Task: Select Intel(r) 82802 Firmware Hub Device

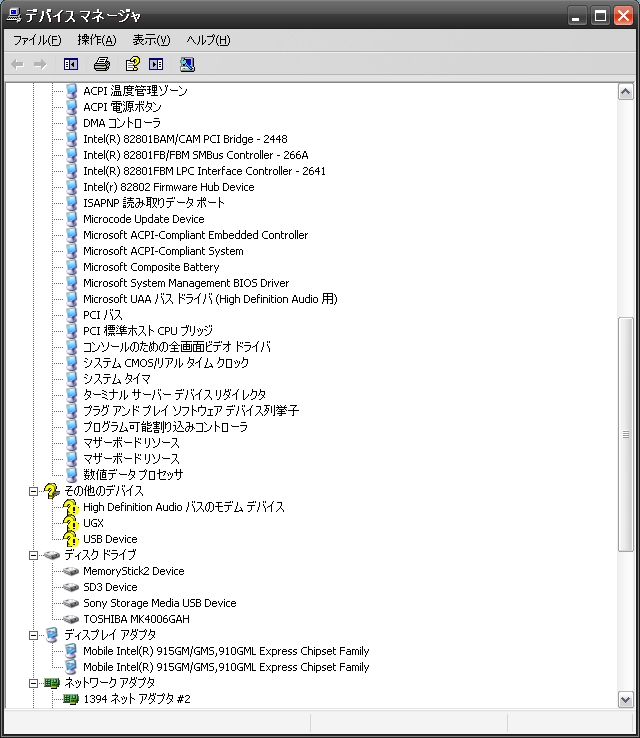Action: [x=168, y=187]
